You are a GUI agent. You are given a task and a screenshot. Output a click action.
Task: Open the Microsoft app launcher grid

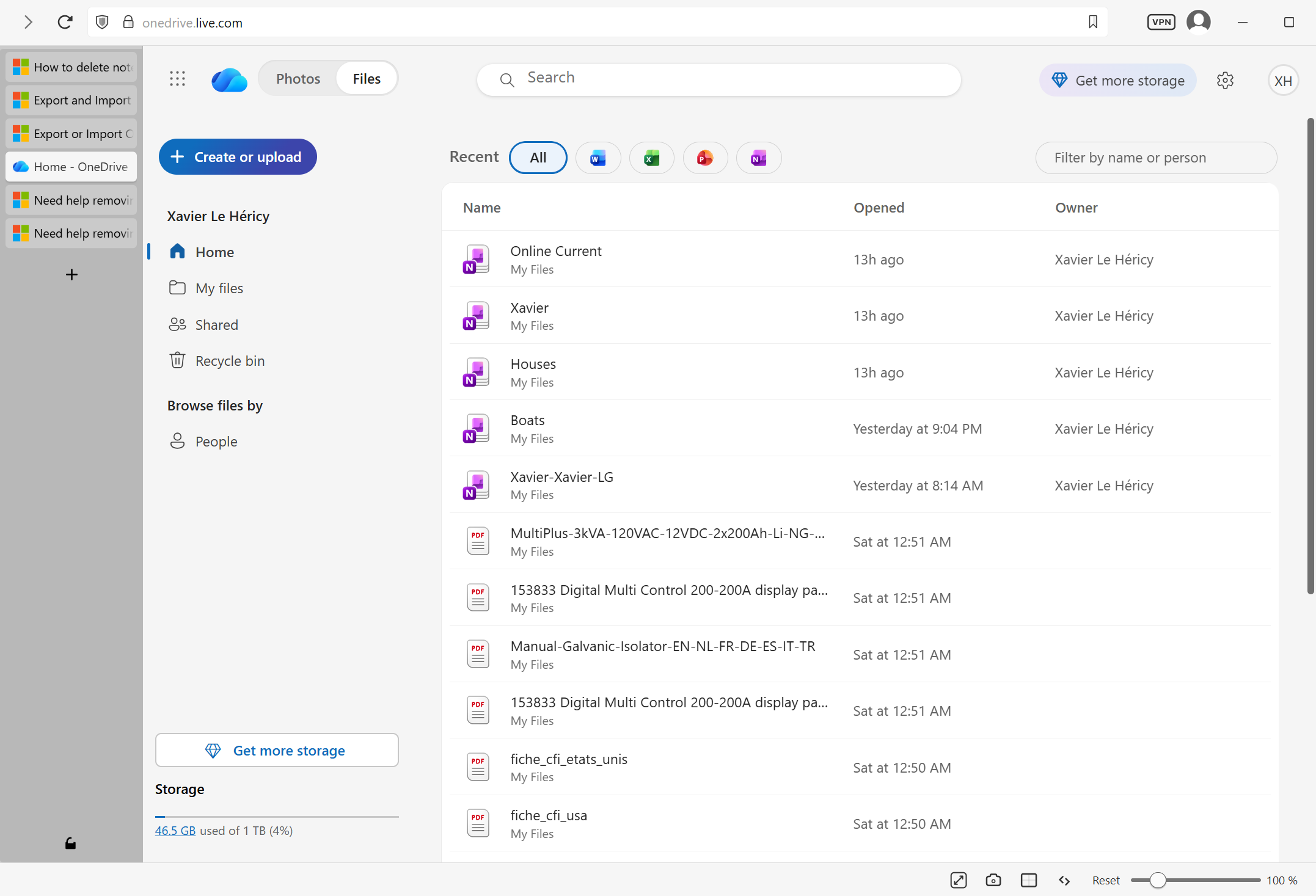pyautogui.click(x=177, y=79)
